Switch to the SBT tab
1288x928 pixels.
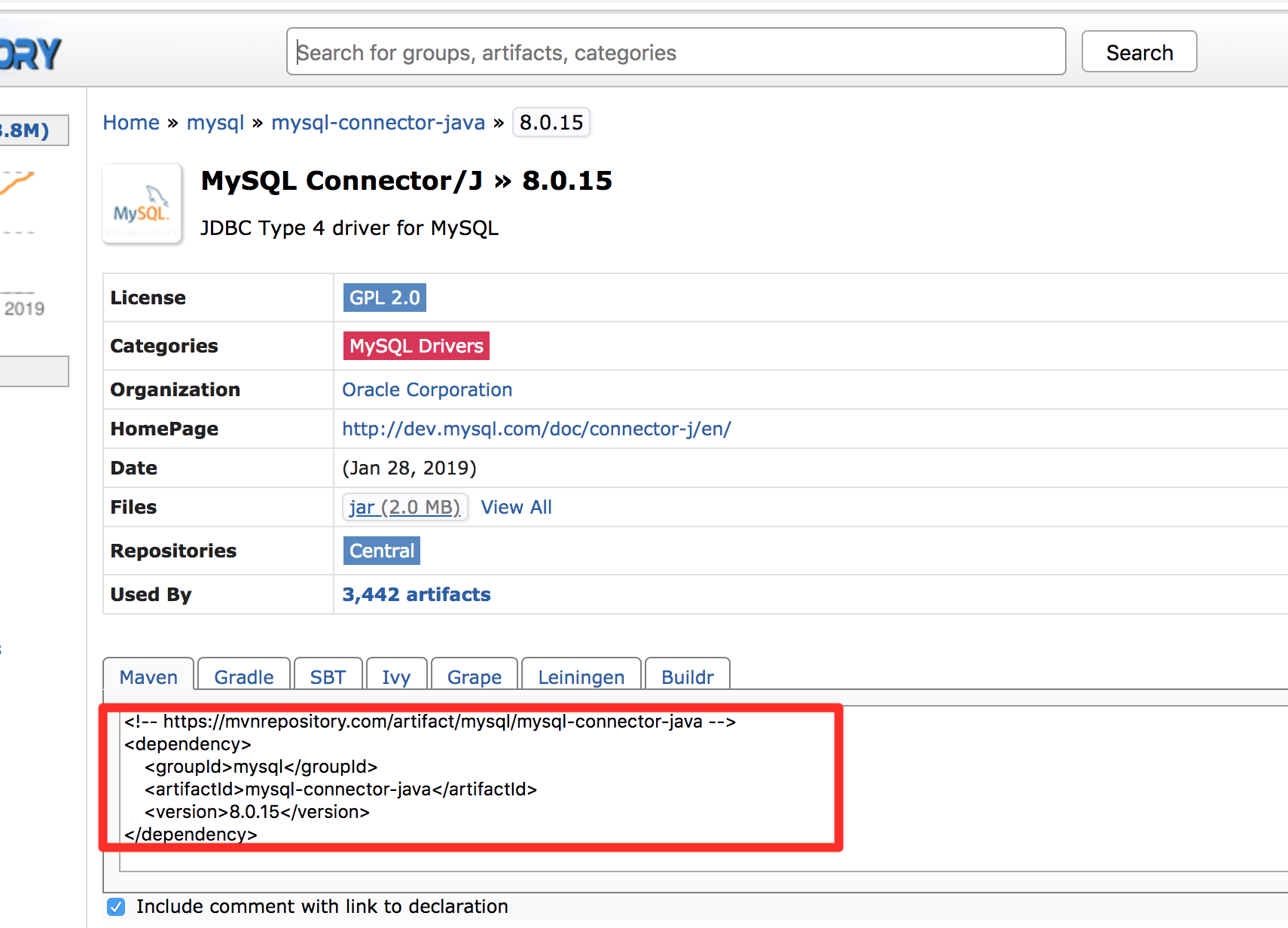pyautogui.click(x=328, y=676)
